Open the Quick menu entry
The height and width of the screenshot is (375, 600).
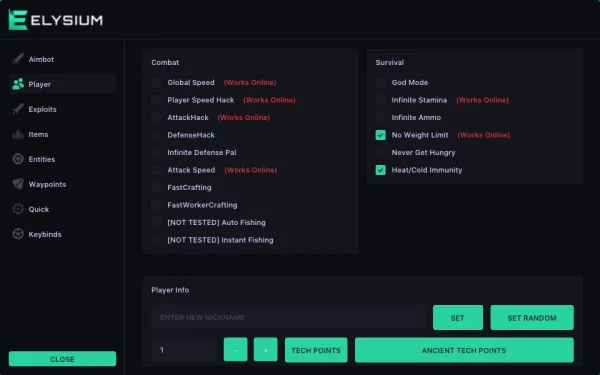[62, 209]
